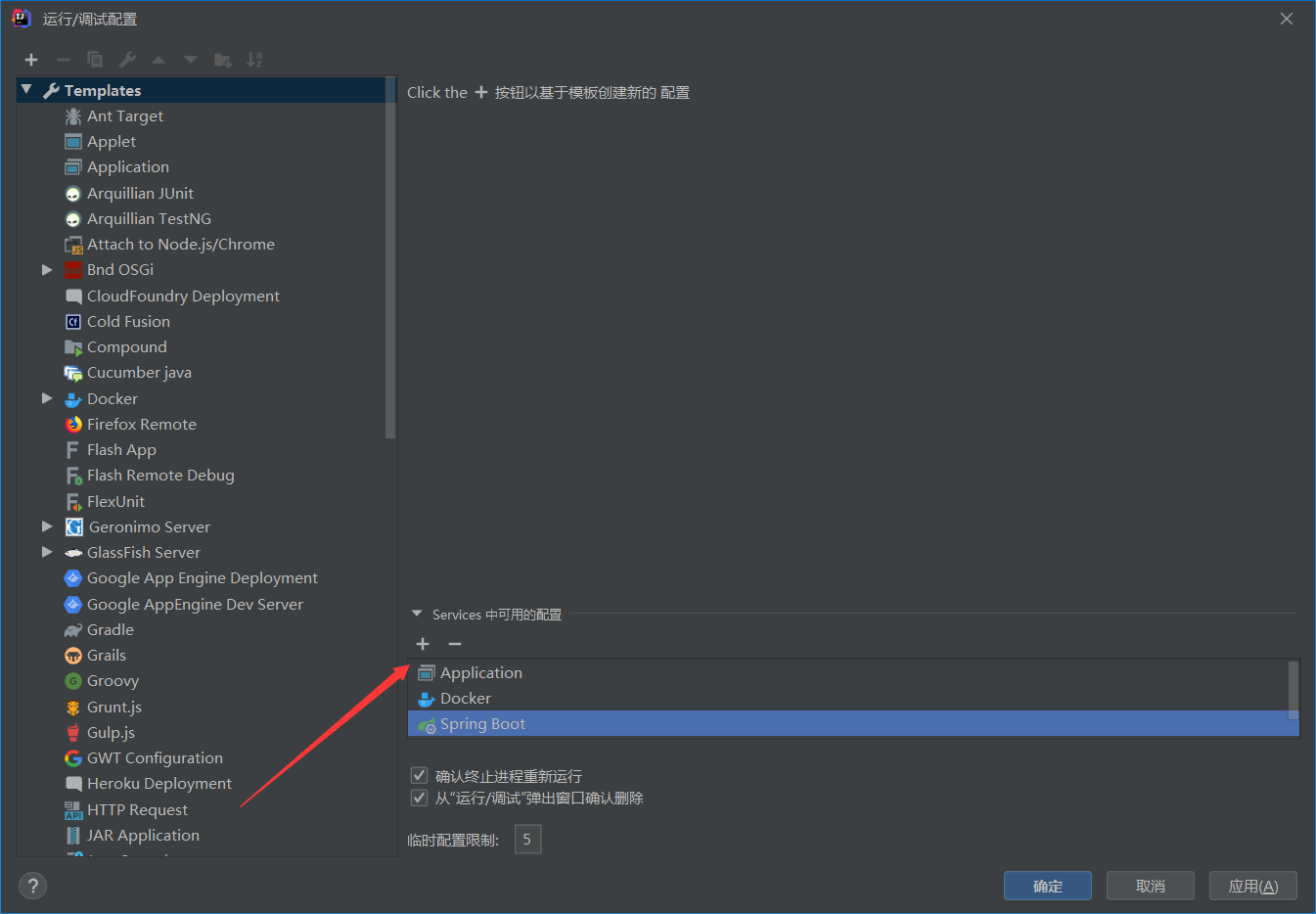The image size is (1316, 914).
Task: Click the Groovy green icon
Action: pyautogui.click(x=73, y=681)
